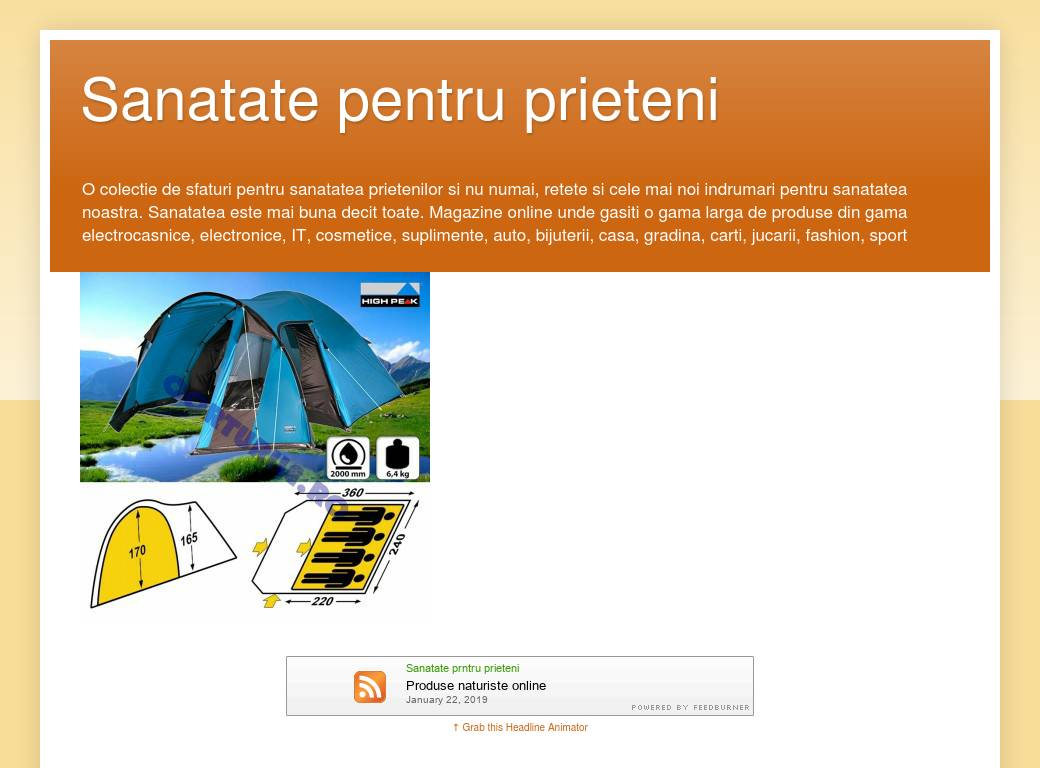The width and height of the screenshot is (1040, 768).
Task: Click the 6,4 kg weight icon
Action: point(397,458)
